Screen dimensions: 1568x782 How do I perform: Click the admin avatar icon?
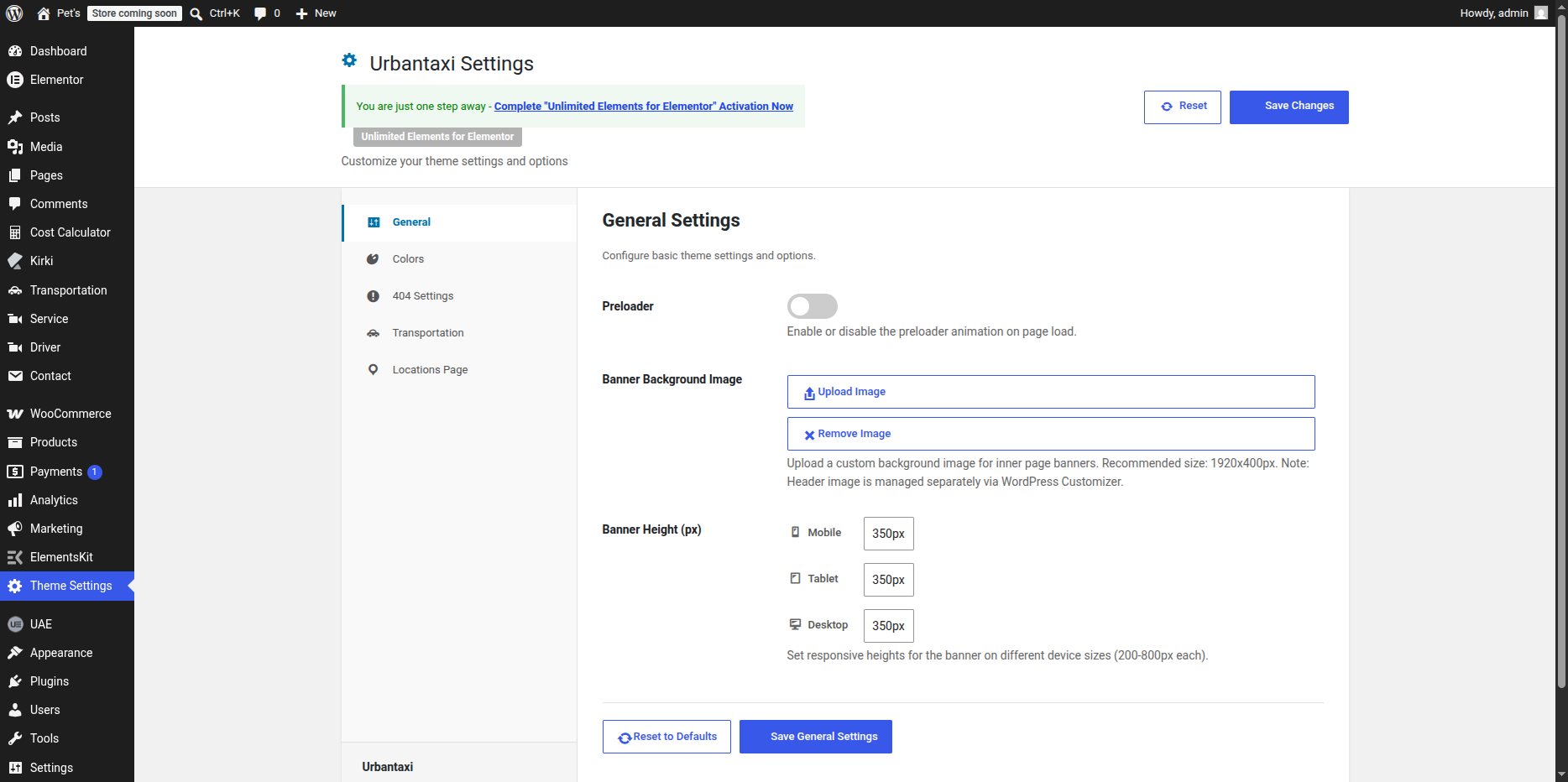coord(1541,13)
